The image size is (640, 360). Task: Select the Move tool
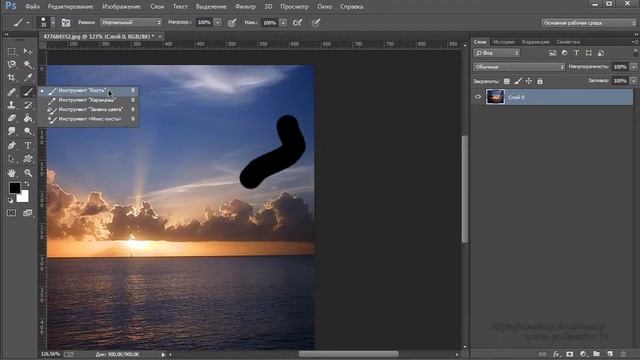coord(28,51)
